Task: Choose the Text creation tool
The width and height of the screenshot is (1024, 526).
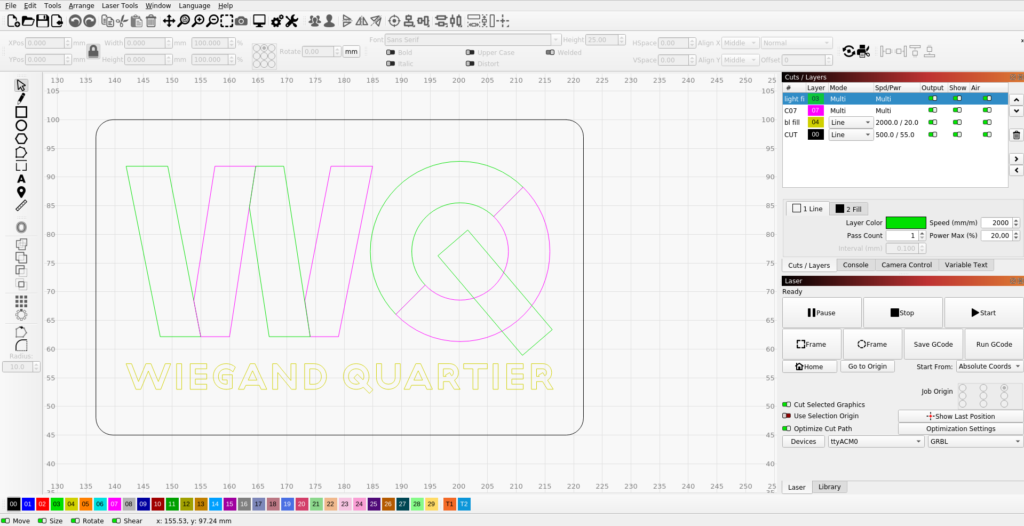Action: tap(21, 178)
